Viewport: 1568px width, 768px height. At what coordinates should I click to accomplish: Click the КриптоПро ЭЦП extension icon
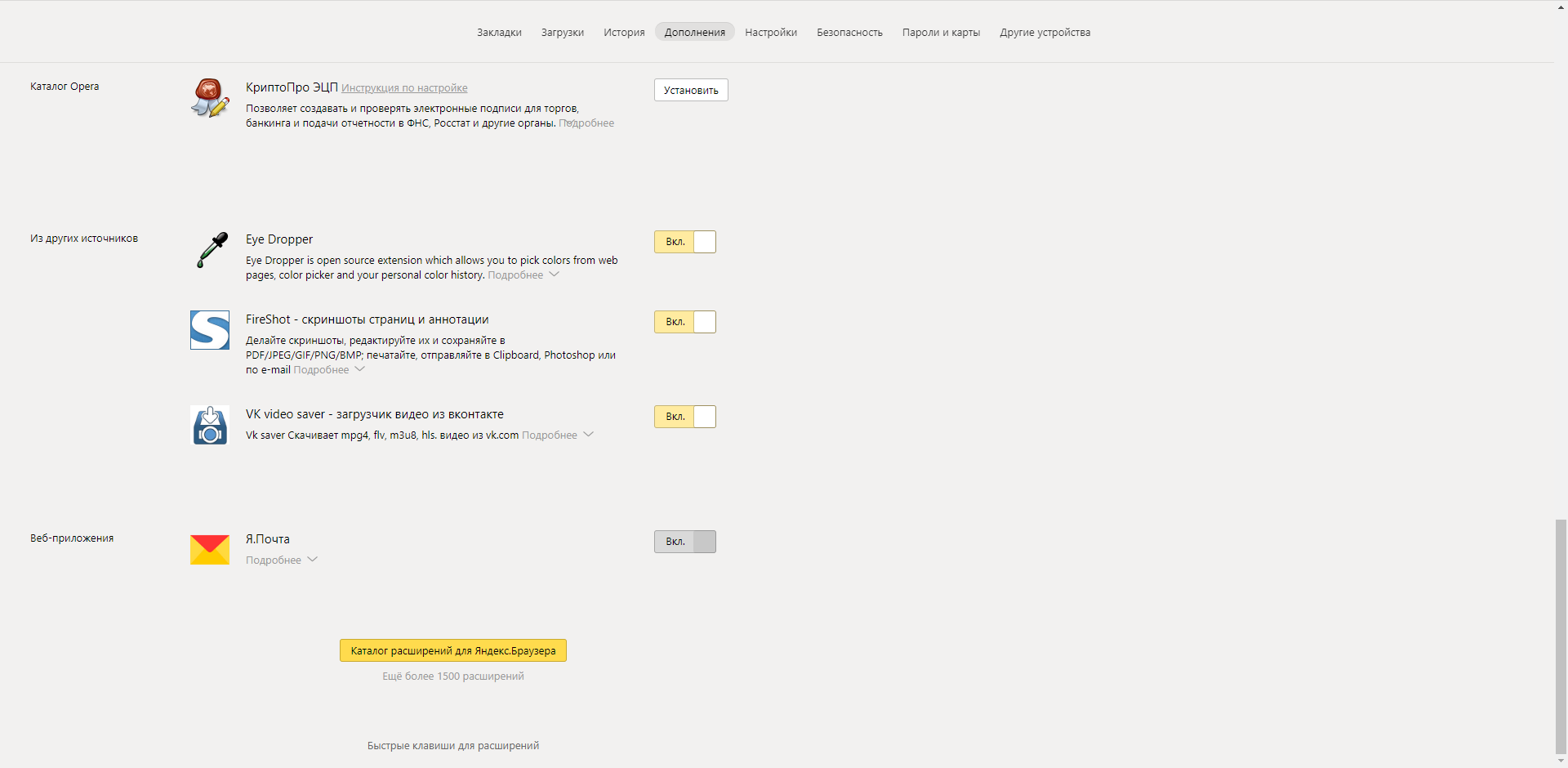[x=210, y=98]
